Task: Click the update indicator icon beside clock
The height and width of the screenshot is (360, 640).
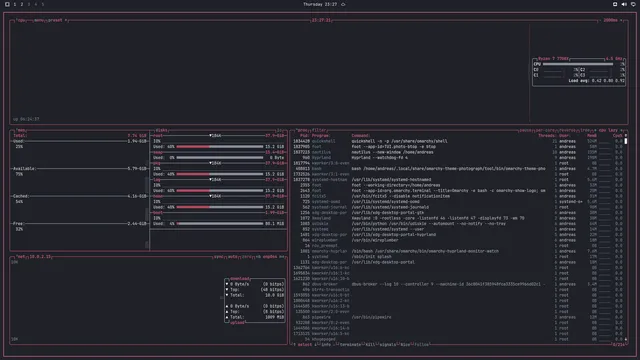Action: pyautogui.click(x=343, y=4)
